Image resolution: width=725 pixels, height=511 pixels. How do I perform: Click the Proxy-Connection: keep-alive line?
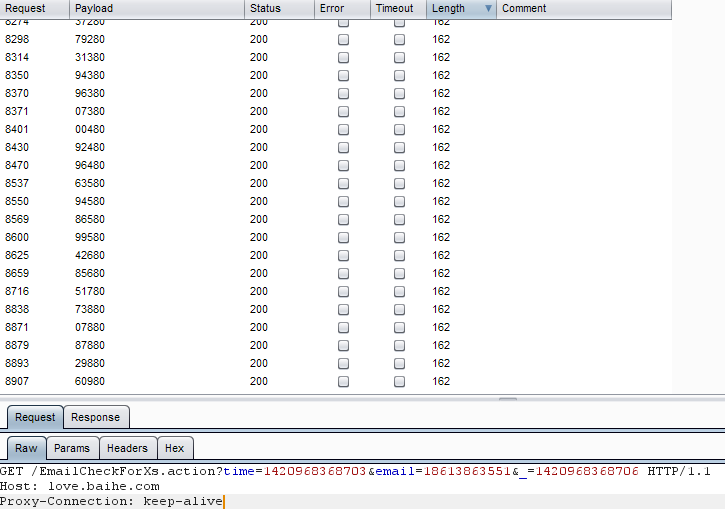click(x=111, y=501)
